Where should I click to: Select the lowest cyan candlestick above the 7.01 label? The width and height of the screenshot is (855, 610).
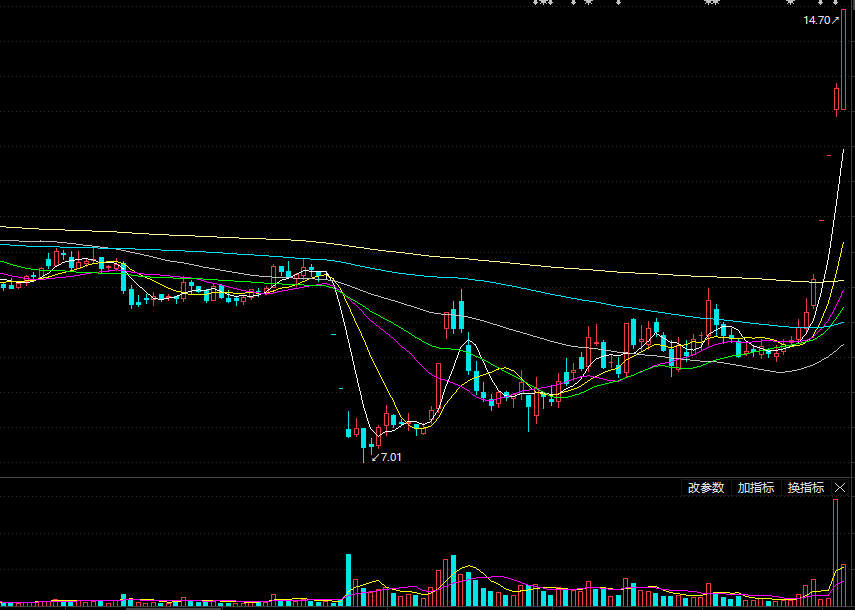click(363, 438)
